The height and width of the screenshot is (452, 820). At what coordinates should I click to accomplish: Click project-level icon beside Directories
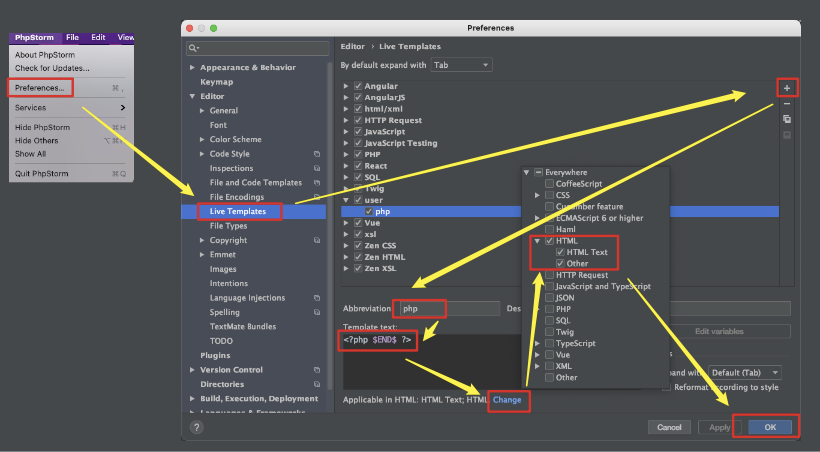[x=317, y=384]
